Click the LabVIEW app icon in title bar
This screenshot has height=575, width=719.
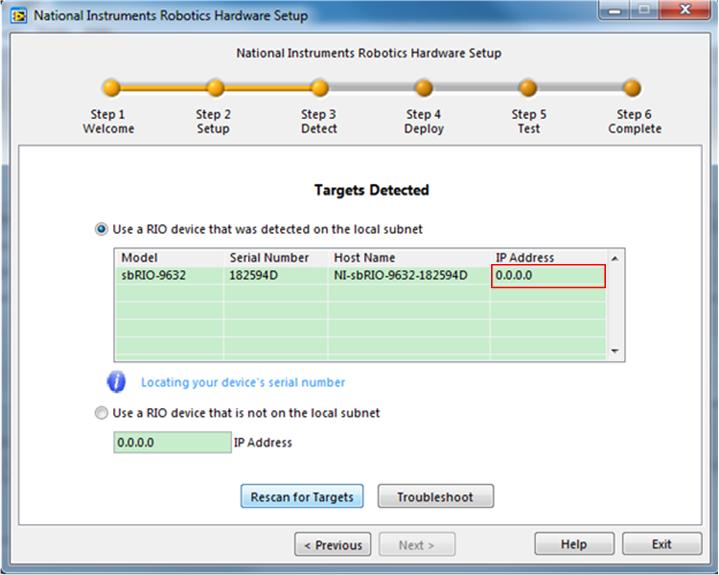pos(18,16)
